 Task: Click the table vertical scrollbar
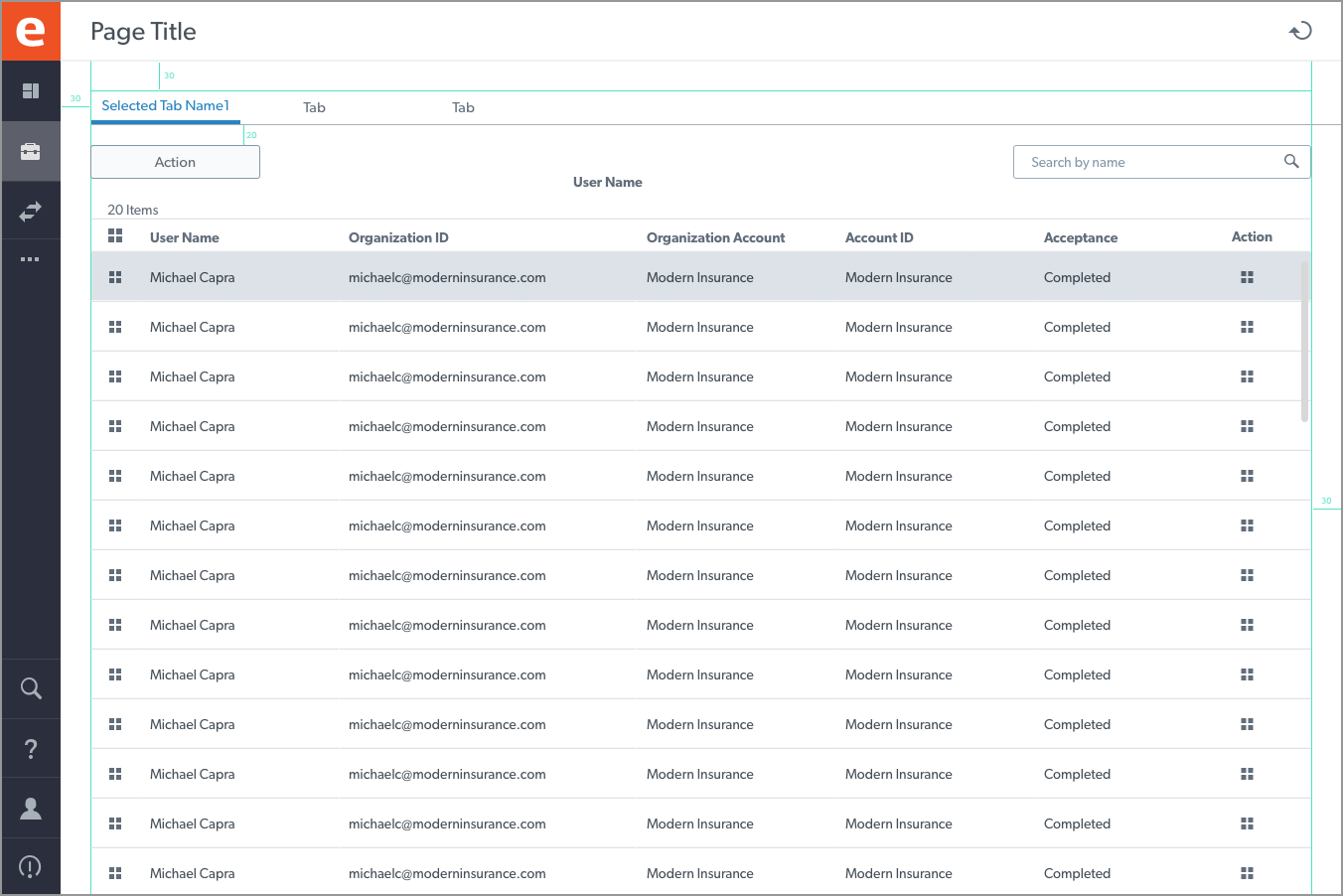(1304, 341)
